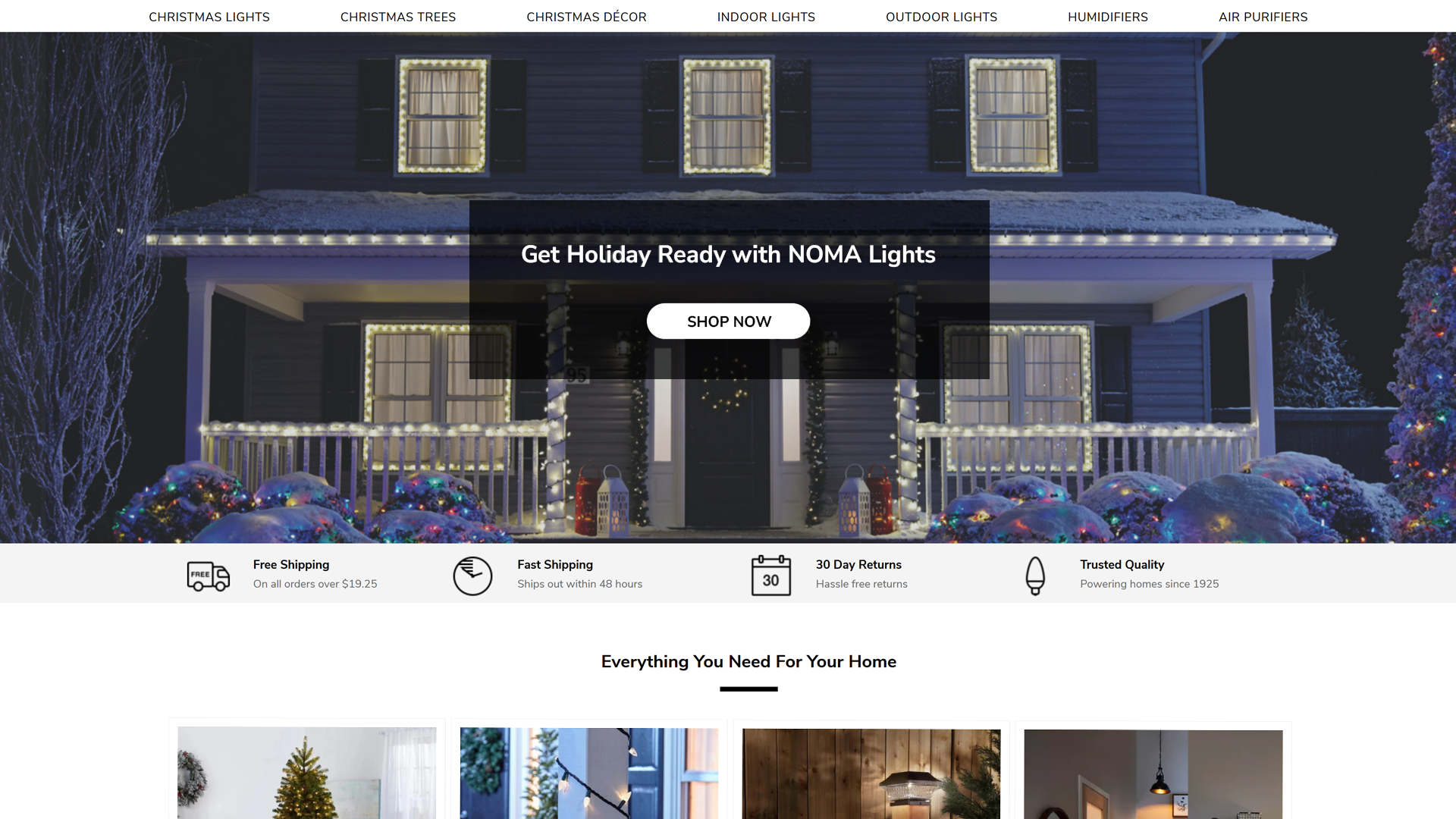Select the trusted quality bulb icon
The width and height of the screenshot is (1456, 819).
1035,574
